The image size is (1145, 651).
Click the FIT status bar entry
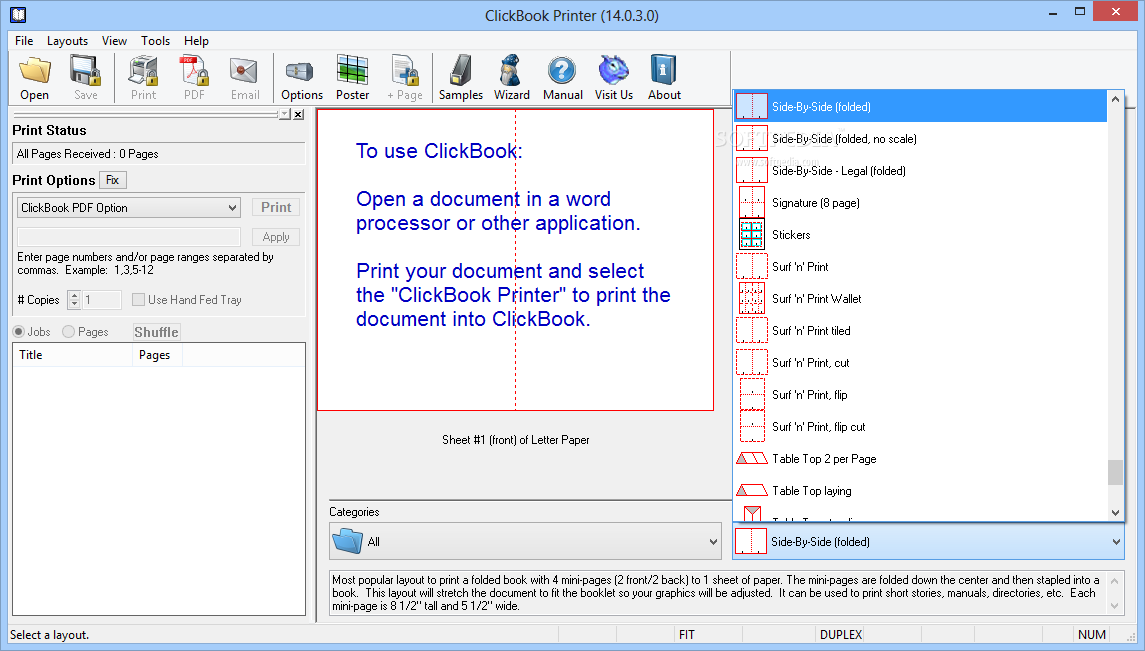(x=686, y=634)
